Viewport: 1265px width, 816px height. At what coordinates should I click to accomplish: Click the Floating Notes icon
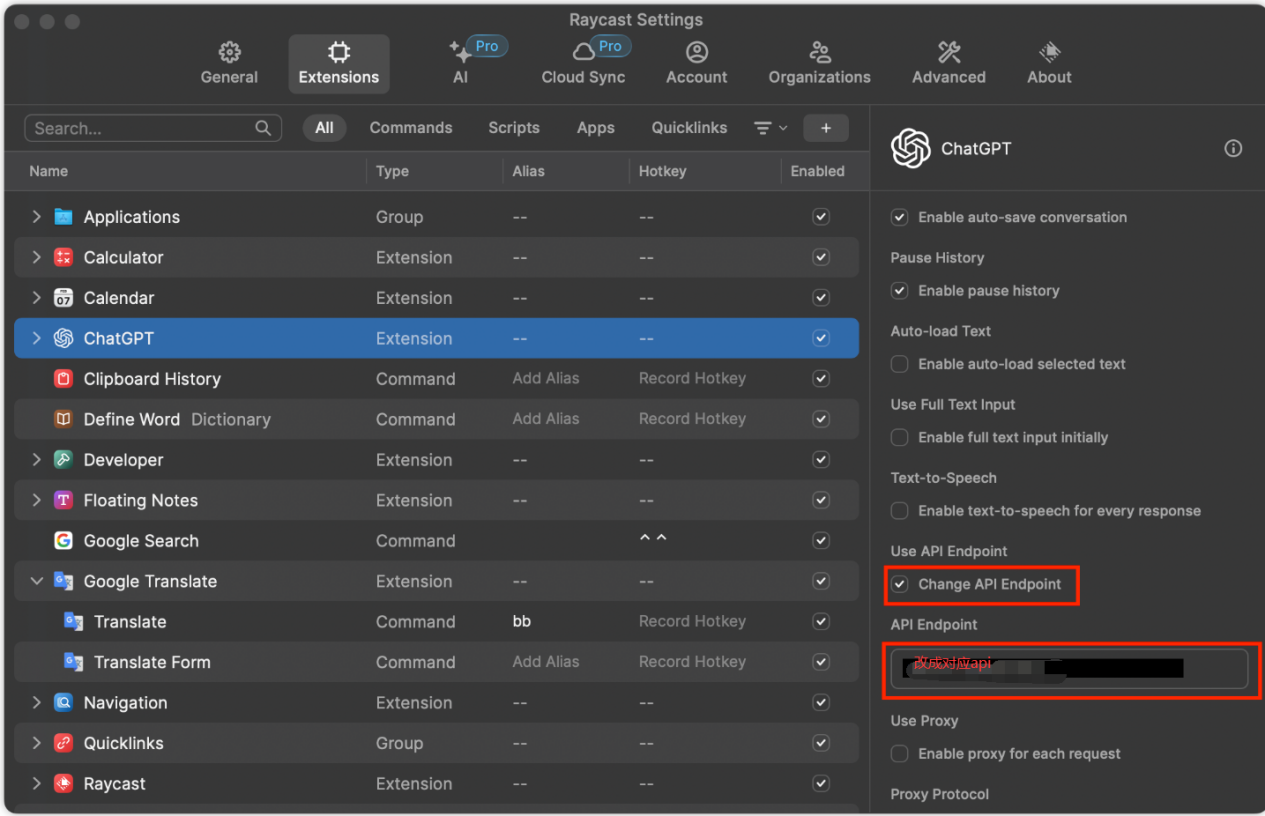click(64, 500)
